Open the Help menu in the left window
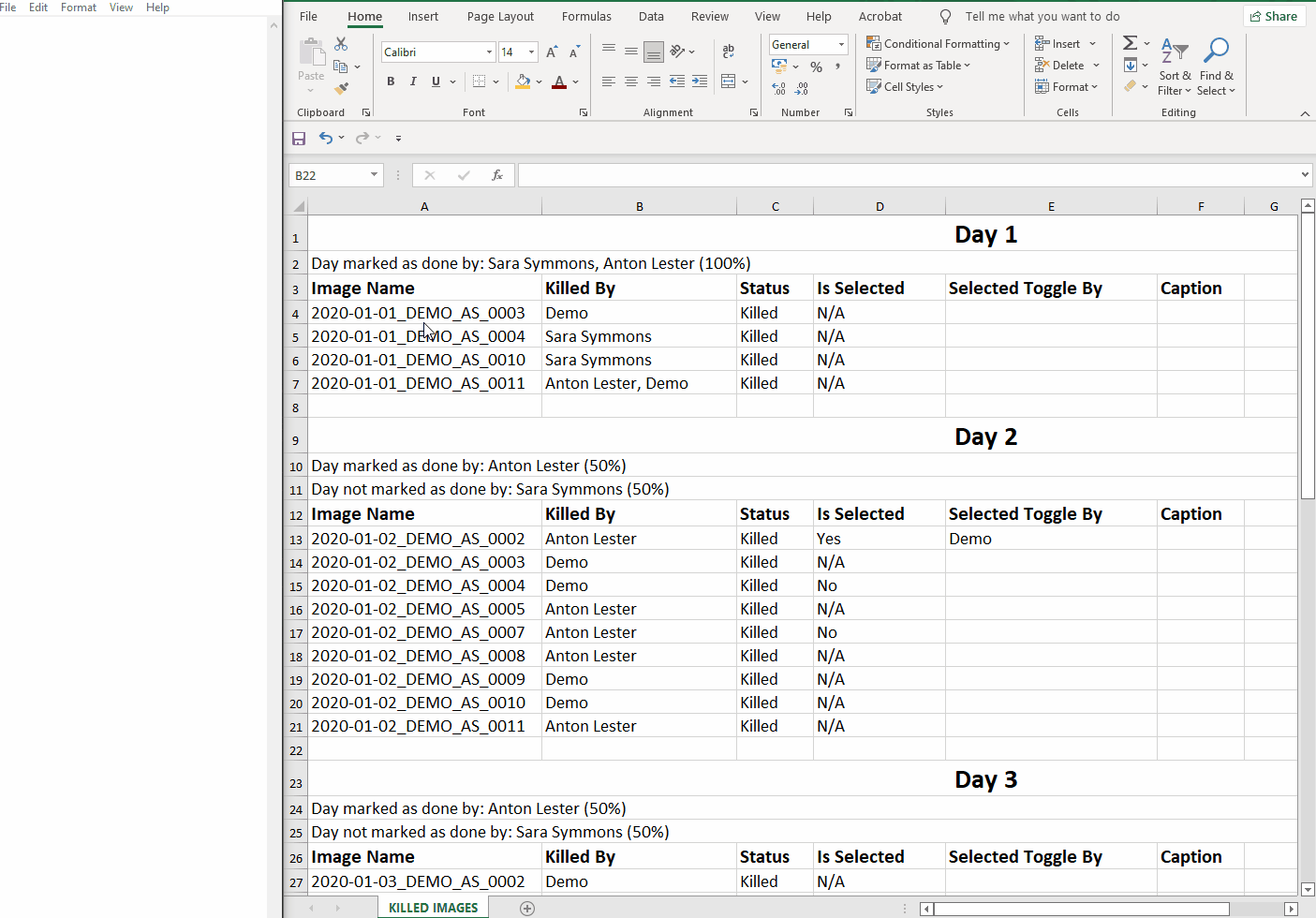The height and width of the screenshot is (918, 1316). coord(157,7)
